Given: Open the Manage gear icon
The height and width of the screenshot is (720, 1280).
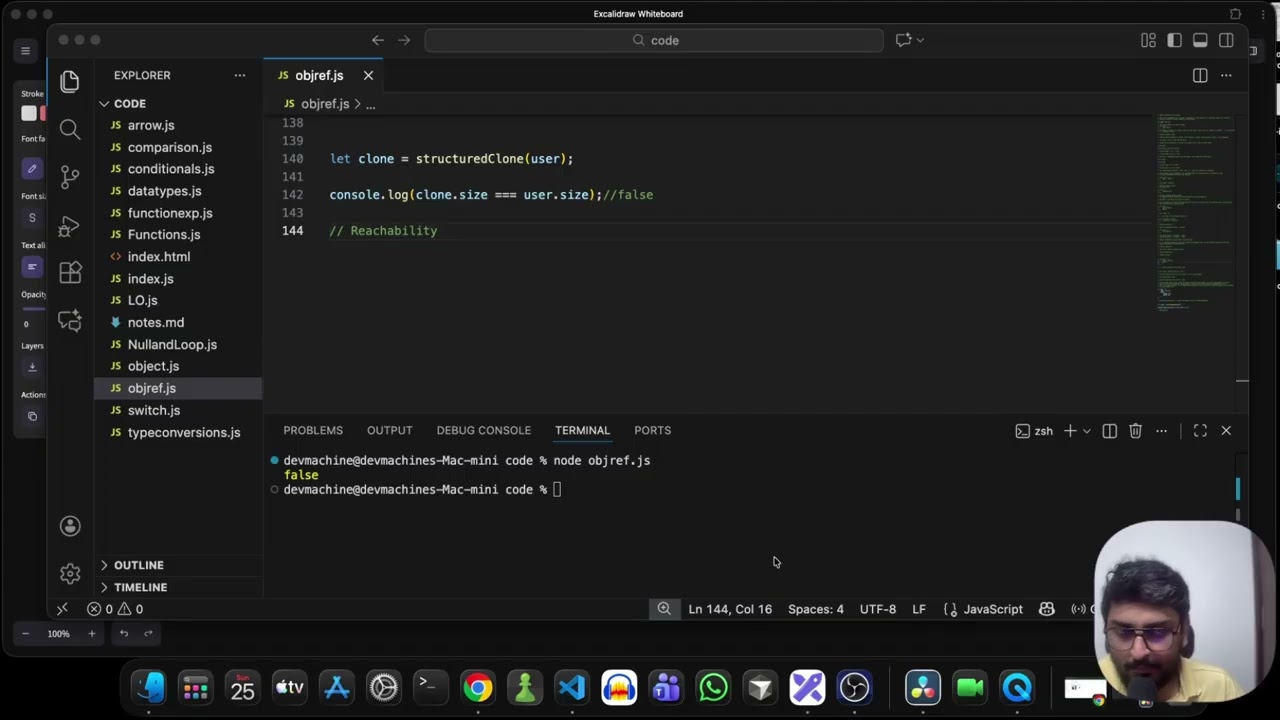Looking at the screenshot, I should [x=69, y=574].
